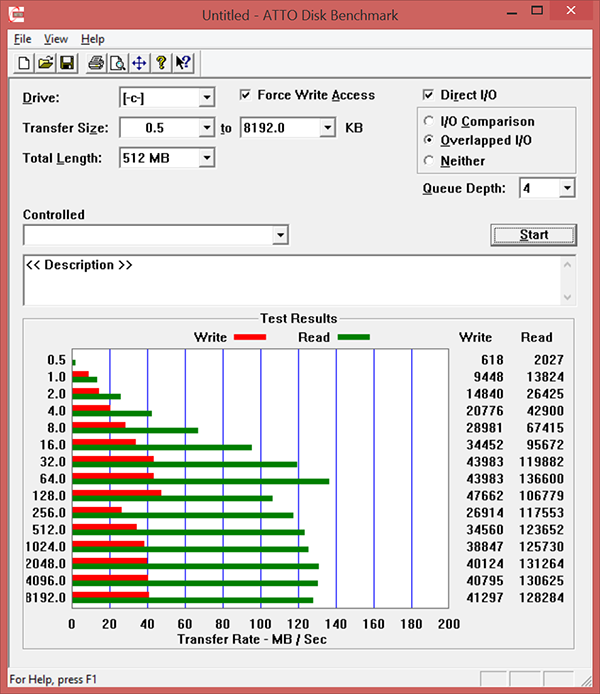Click the red write bar for 128.0 row
The image size is (600, 694).
point(117,493)
